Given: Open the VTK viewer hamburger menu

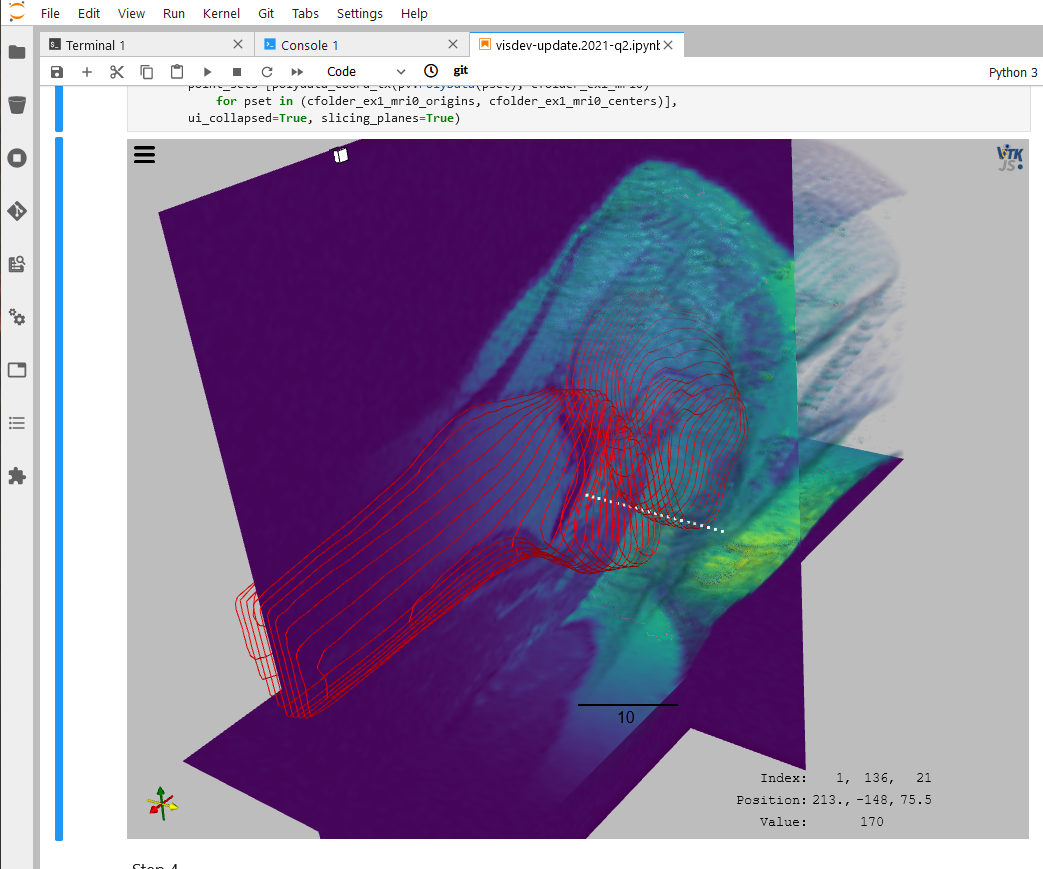Looking at the screenshot, I should (144, 154).
